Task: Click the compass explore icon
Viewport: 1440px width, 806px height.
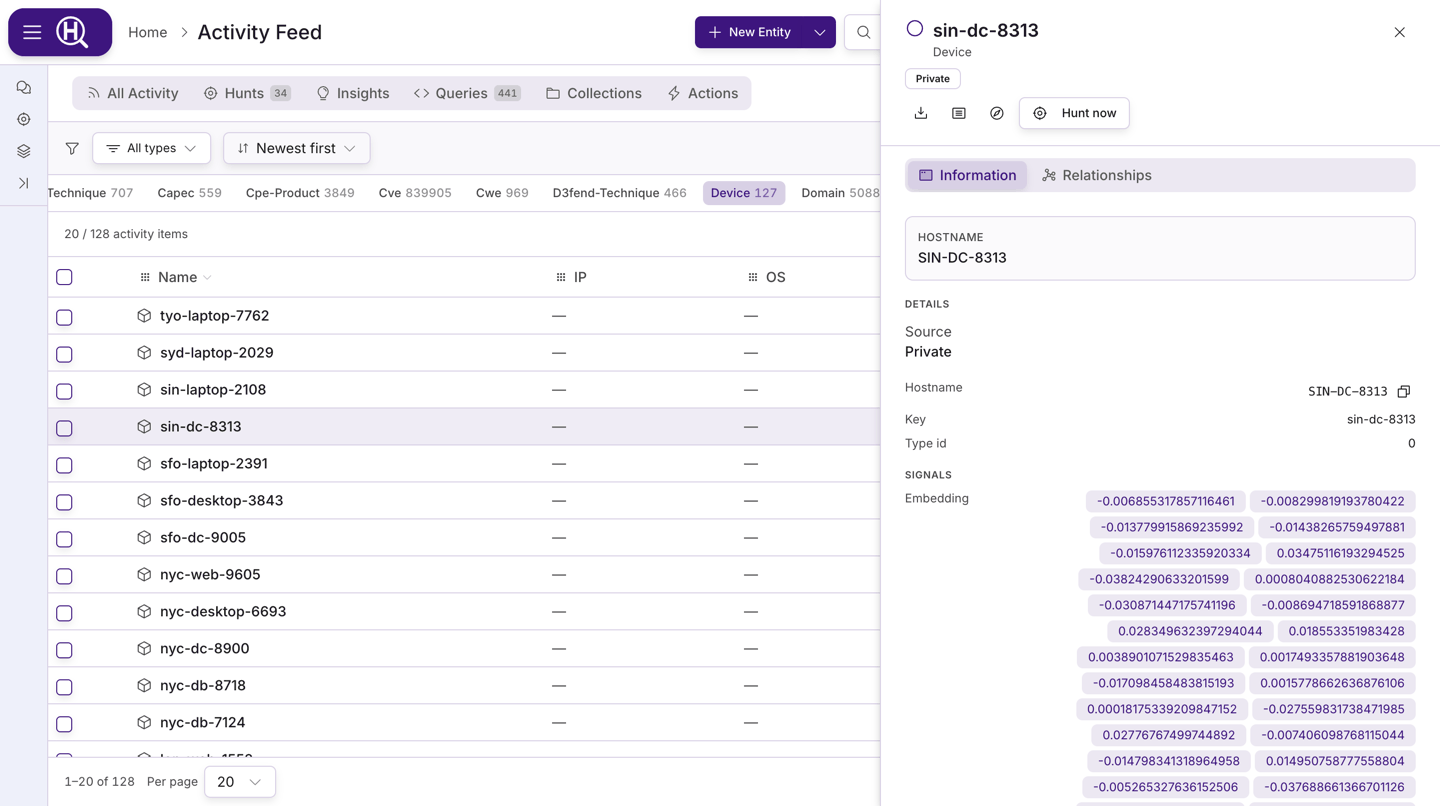Action: [x=997, y=113]
